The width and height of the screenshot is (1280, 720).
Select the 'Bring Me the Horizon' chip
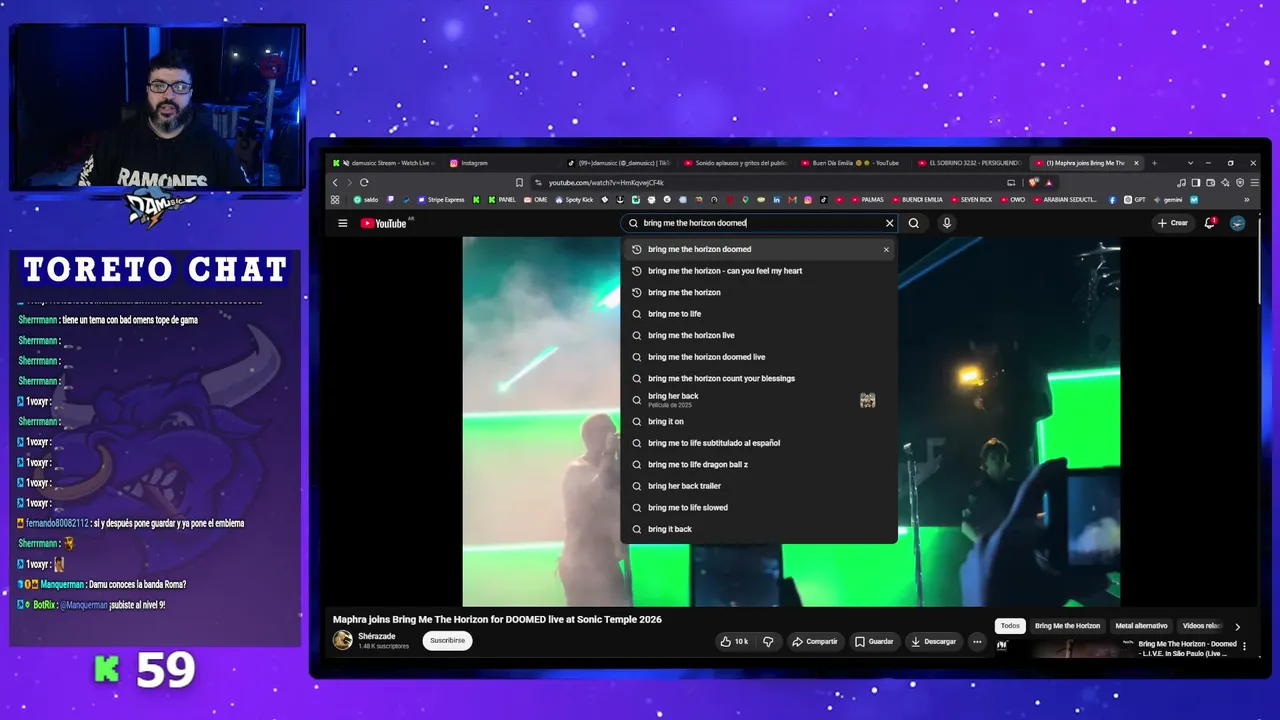(1067, 626)
